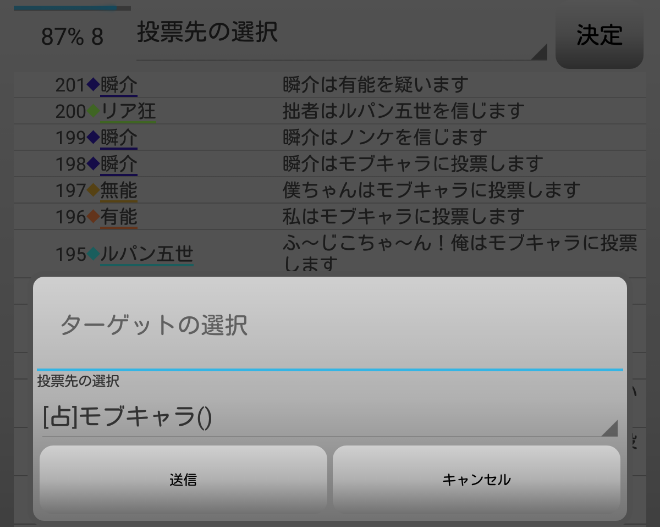Click the teal circle marker beside ルパン五世
The width and height of the screenshot is (660, 527).
[94, 255]
